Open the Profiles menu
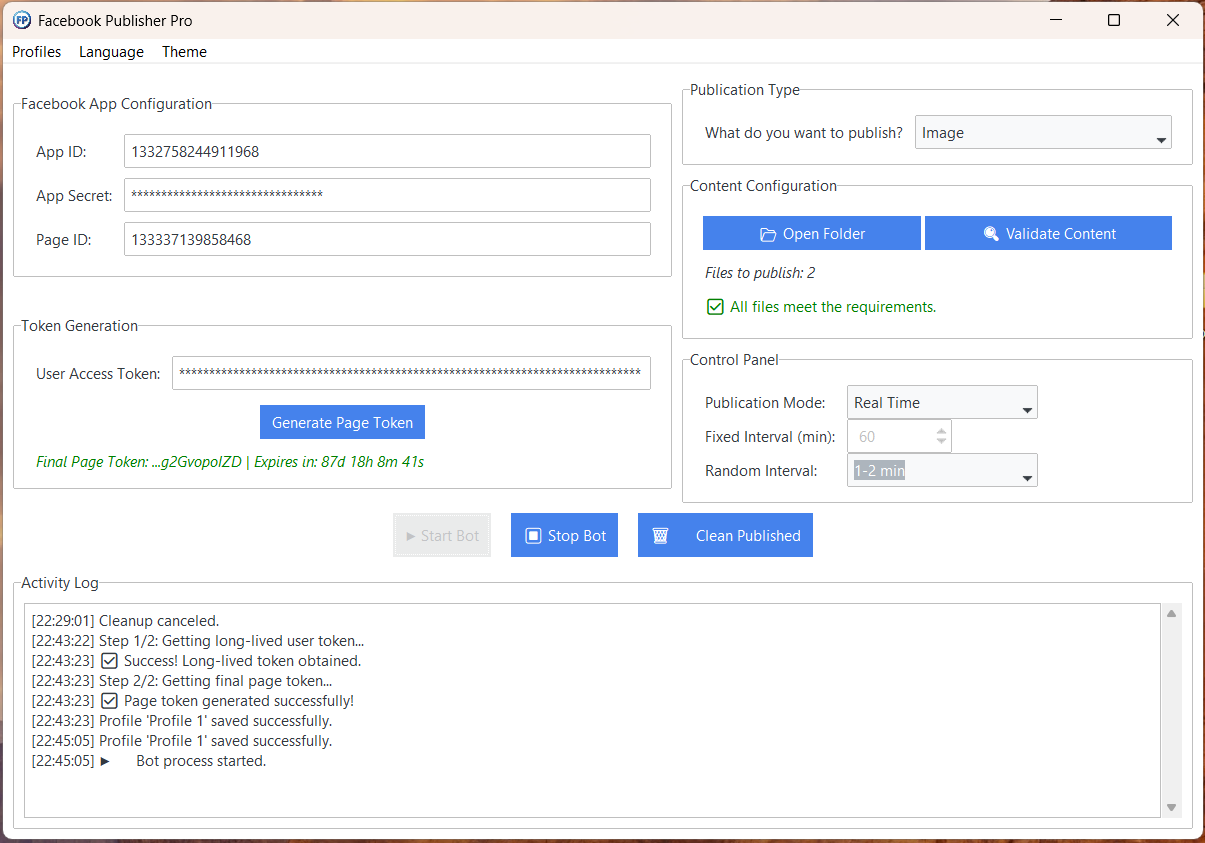The width and height of the screenshot is (1205, 843). [37, 52]
